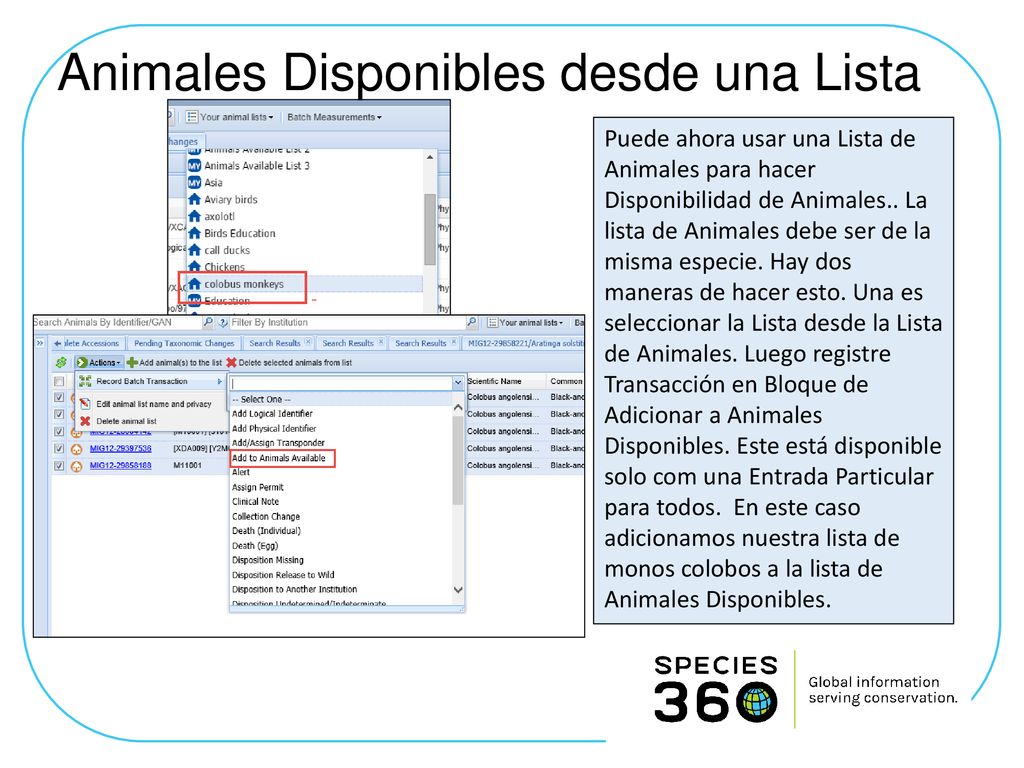Click Search Animals By Identifier/GAN field
The width and height of the screenshot is (1024, 768).
117,323
